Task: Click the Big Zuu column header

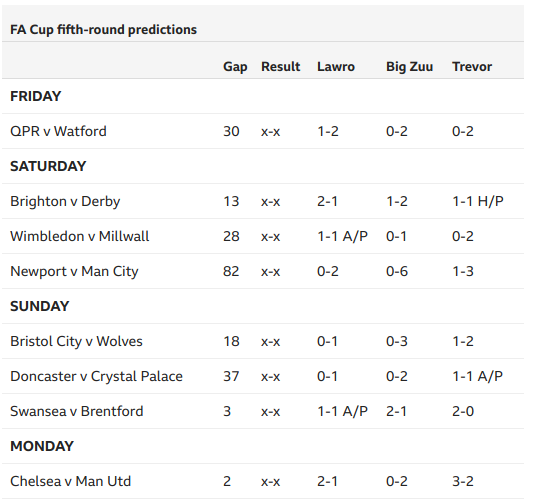Action: [409, 67]
